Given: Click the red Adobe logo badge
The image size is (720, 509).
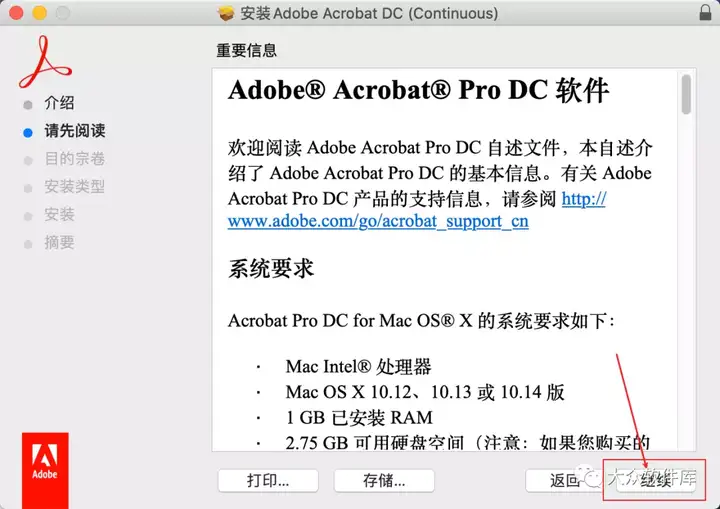Looking at the screenshot, I should (x=45, y=470).
